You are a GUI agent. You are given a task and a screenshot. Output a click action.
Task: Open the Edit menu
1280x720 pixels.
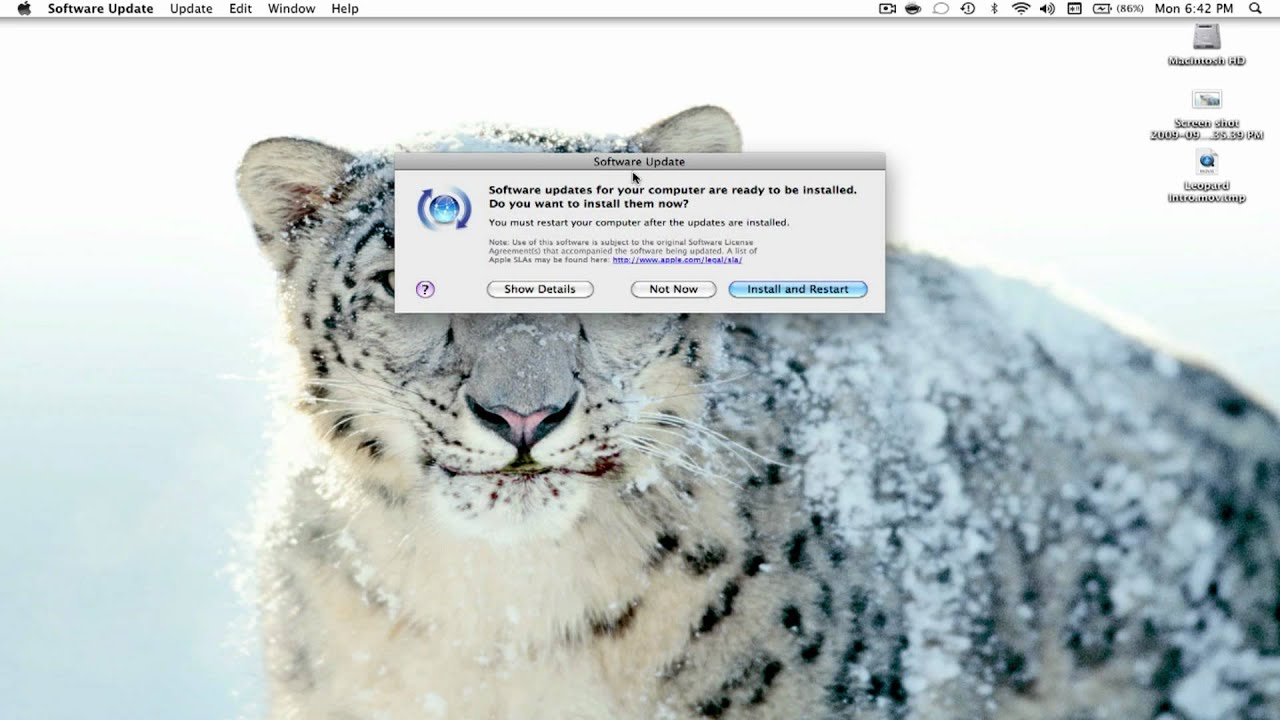240,8
